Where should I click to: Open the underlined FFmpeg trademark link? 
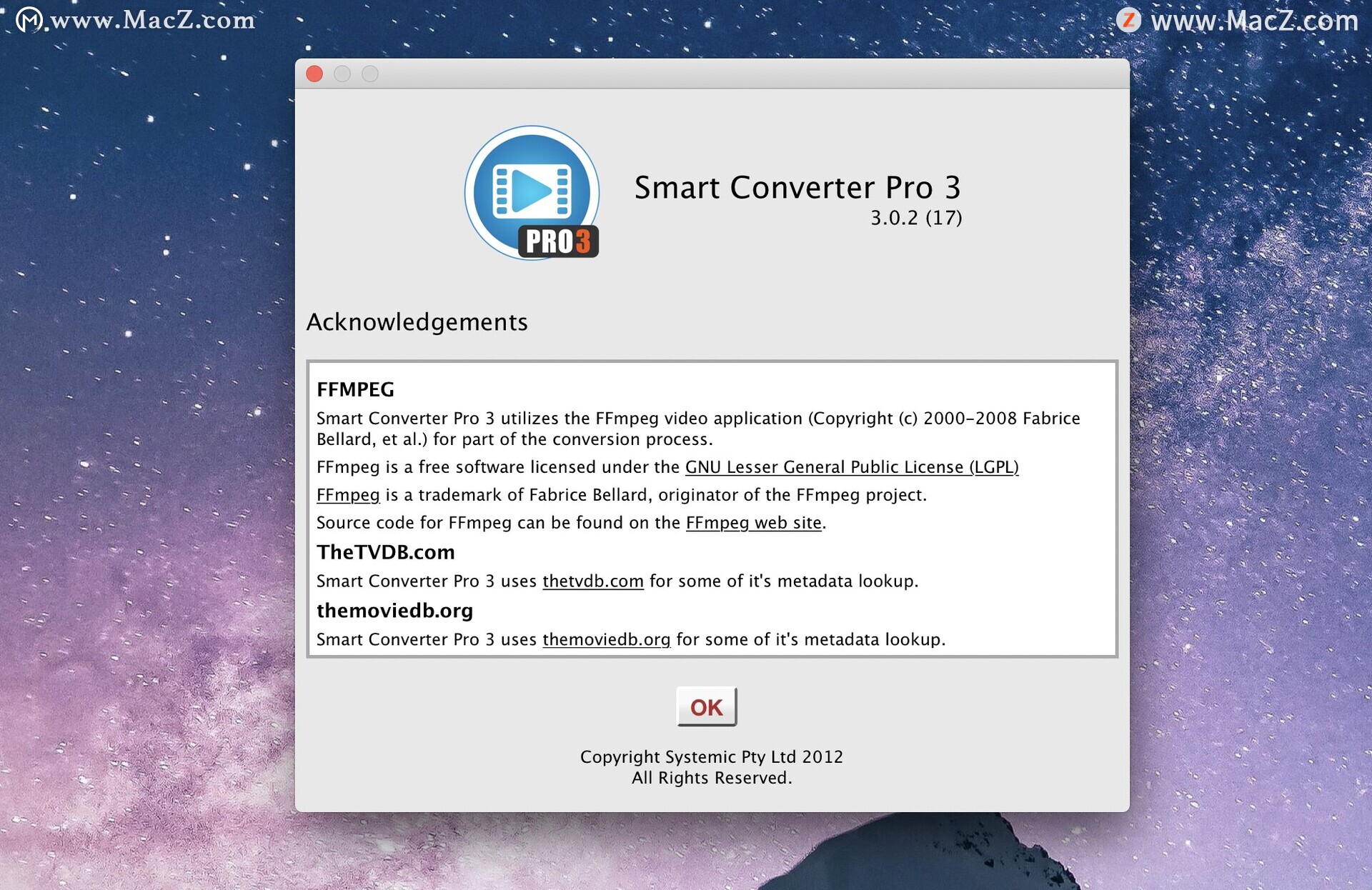[x=348, y=495]
